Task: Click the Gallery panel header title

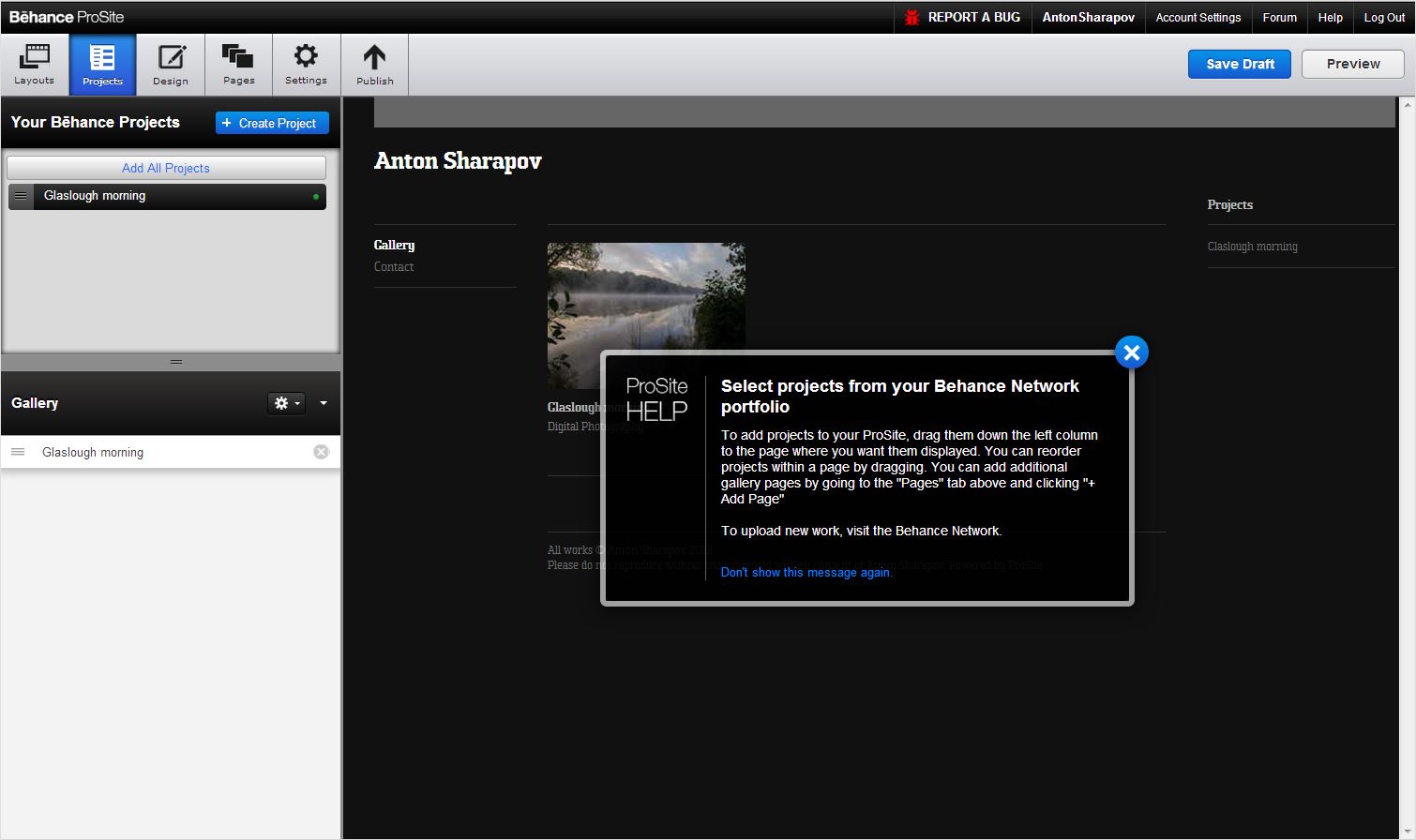Action: click(x=35, y=403)
